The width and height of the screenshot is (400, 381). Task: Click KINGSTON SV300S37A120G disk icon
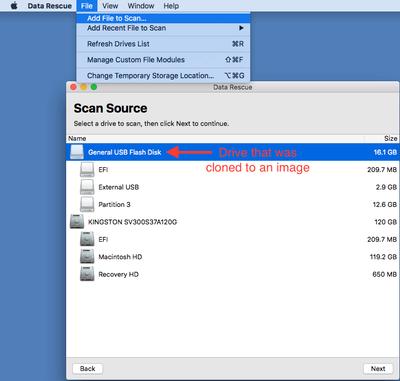pos(77,222)
